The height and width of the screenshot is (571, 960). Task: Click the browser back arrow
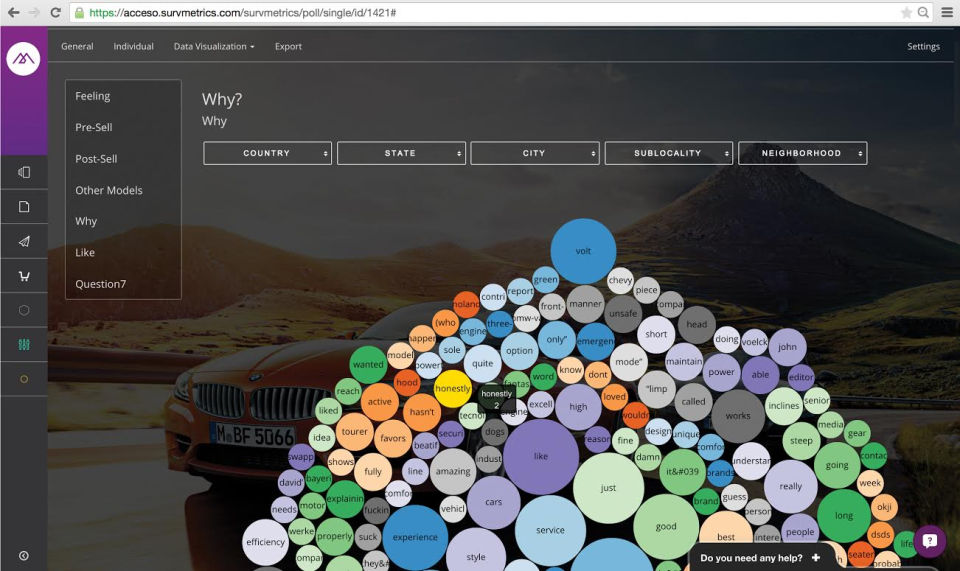13,12
